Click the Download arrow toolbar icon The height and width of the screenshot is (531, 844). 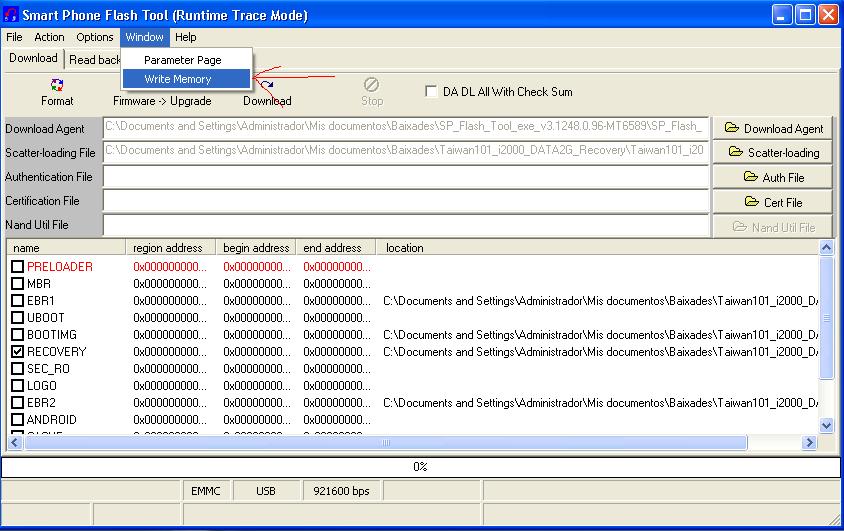pos(267,85)
